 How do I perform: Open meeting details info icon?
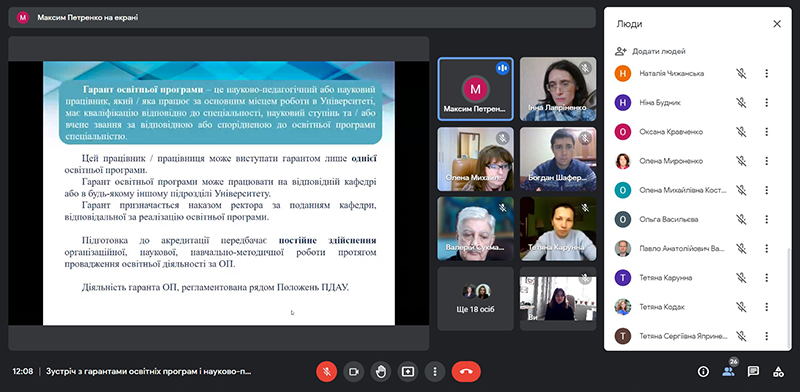[x=703, y=372]
